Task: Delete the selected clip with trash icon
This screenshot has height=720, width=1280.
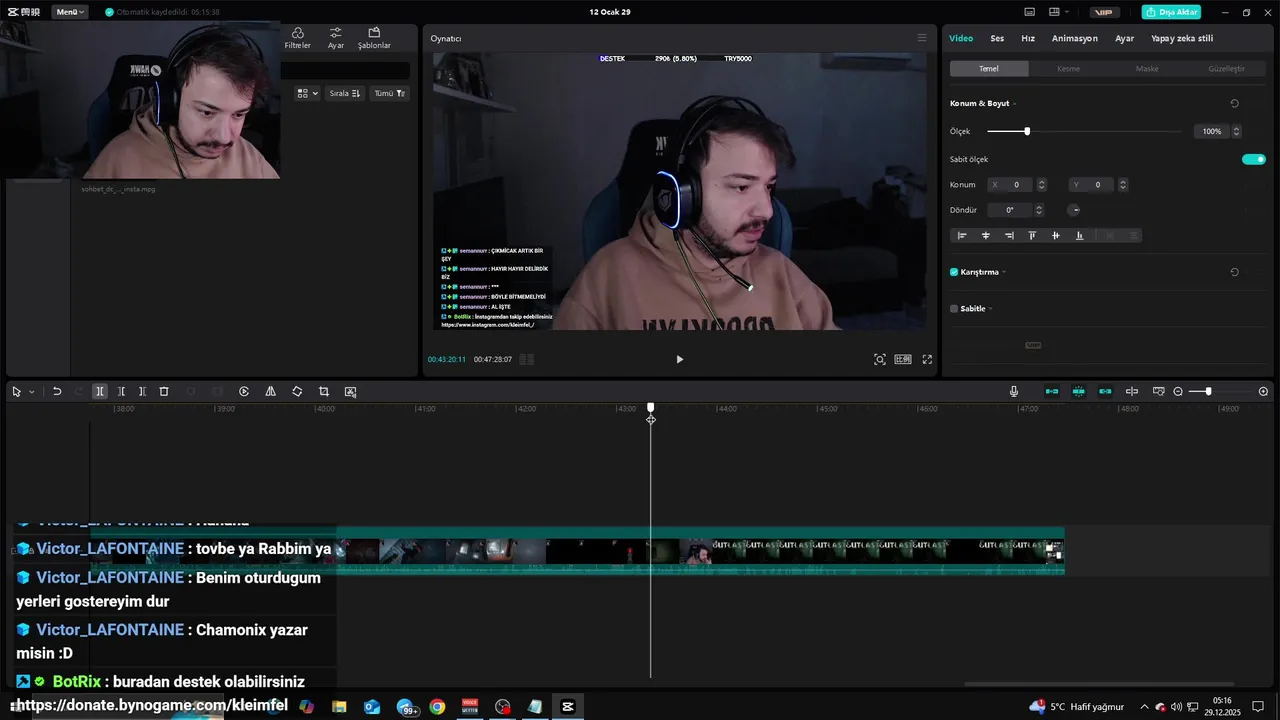Action: [x=164, y=392]
